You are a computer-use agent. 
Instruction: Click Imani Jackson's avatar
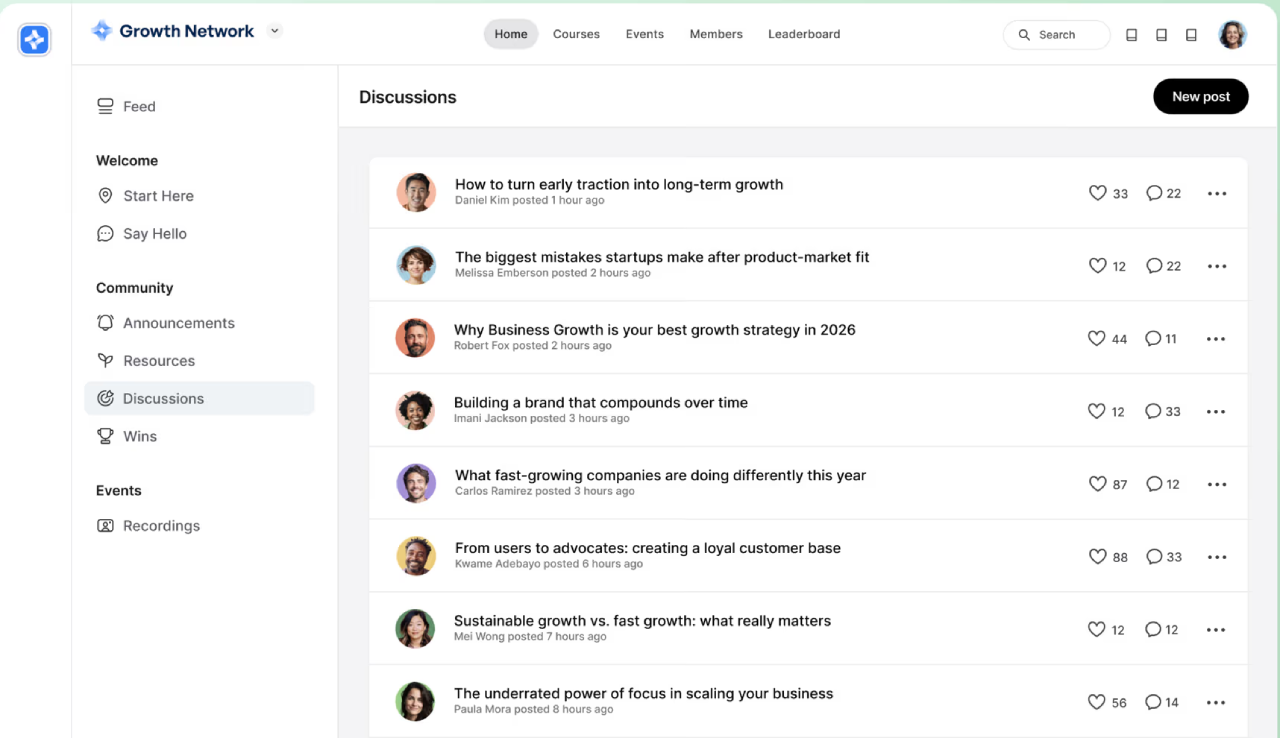pos(415,411)
